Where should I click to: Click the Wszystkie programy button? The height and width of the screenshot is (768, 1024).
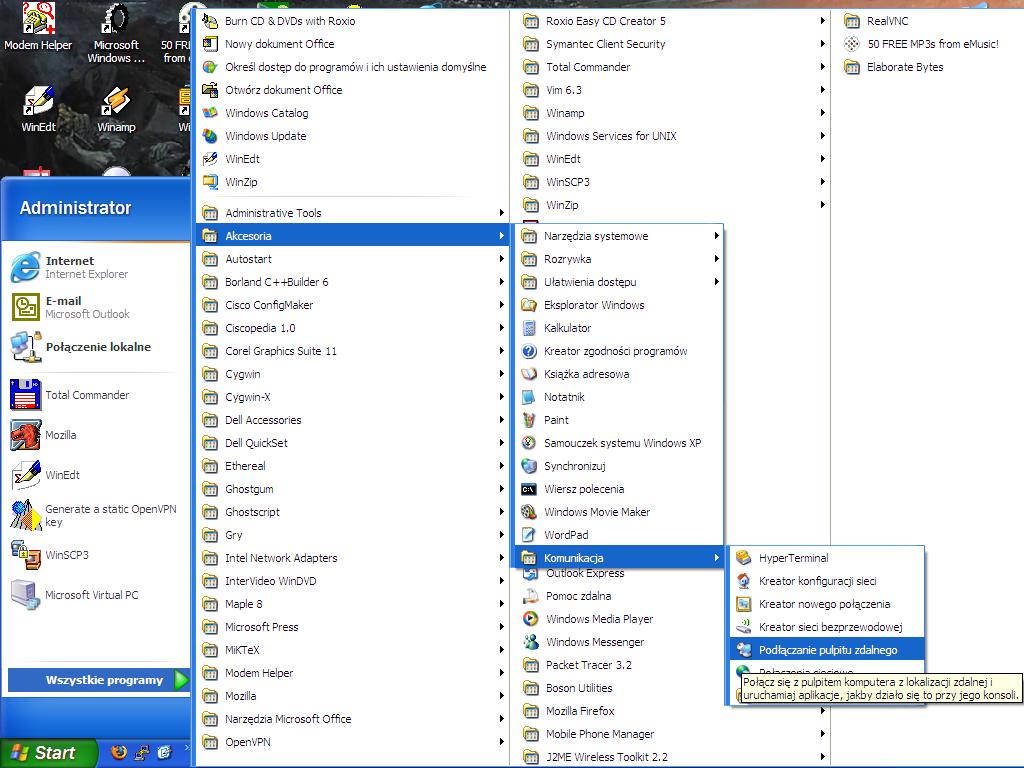pos(98,680)
